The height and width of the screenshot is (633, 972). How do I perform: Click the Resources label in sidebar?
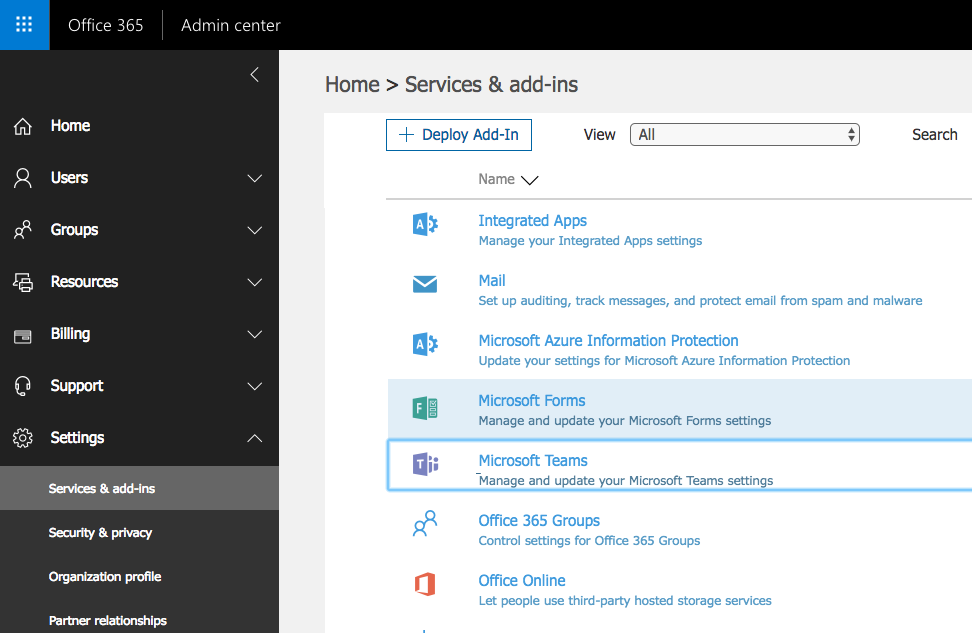point(84,282)
